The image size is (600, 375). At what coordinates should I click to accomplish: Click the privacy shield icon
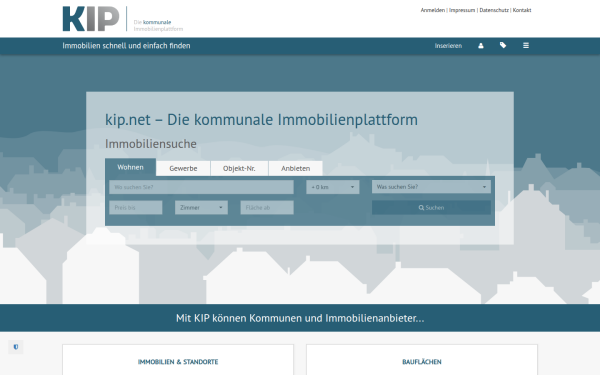tap(16, 347)
